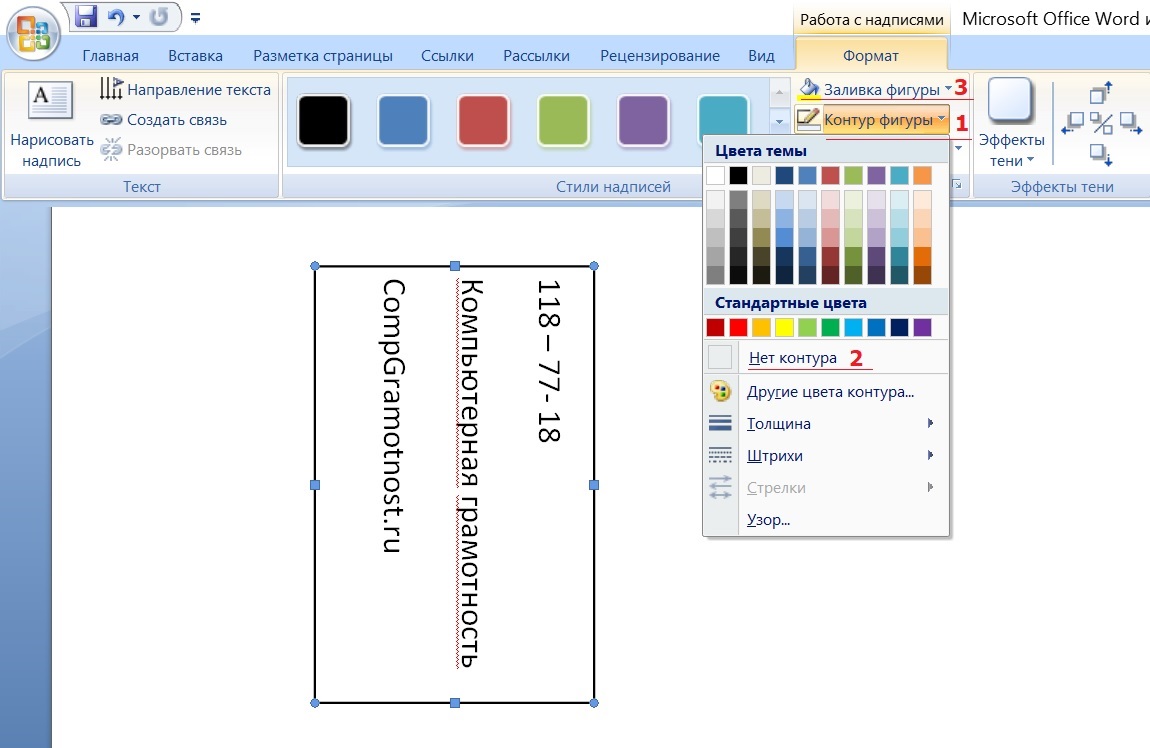Open the Вид tab
Viewport: 1150px width, 748px height.
point(761,56)
